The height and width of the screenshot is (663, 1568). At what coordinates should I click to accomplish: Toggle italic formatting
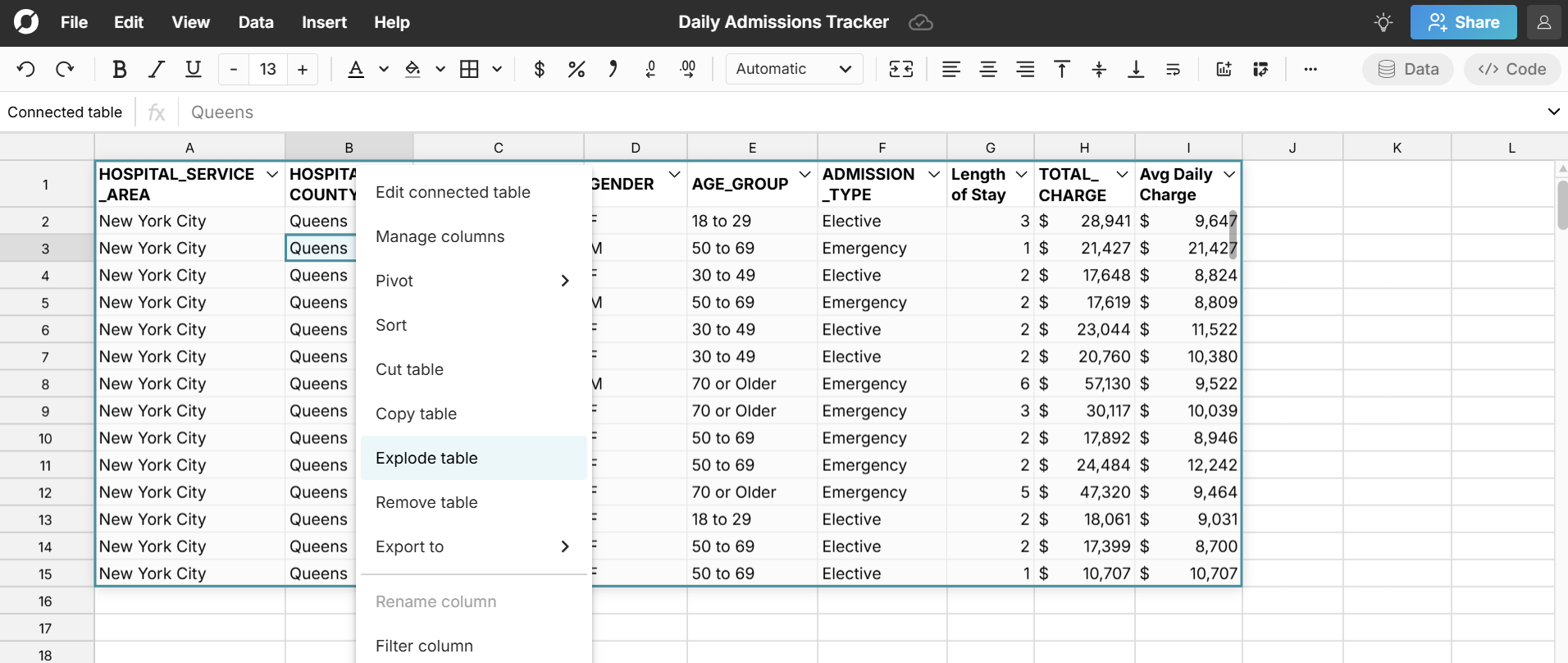156,69
